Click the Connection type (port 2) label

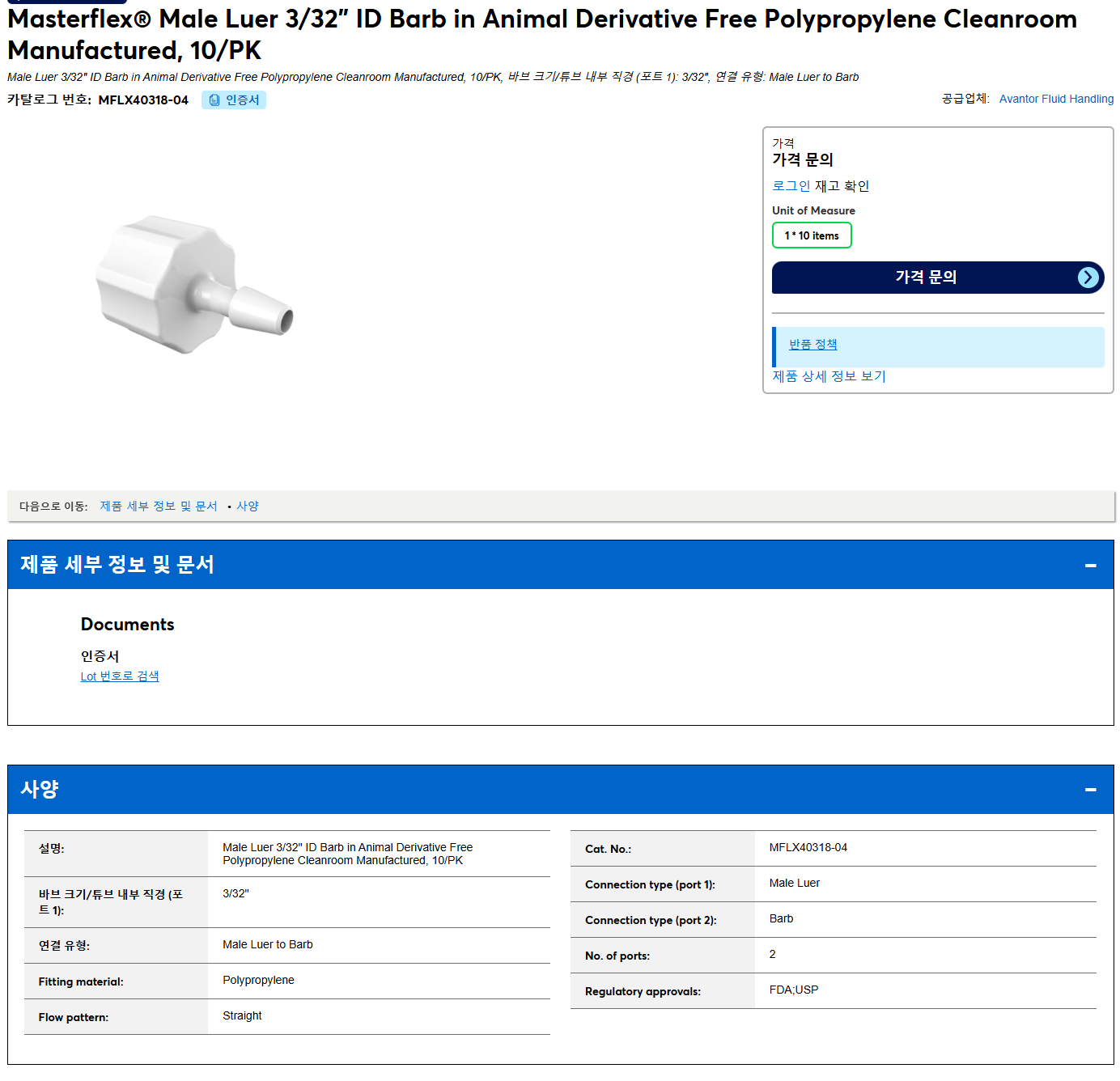pyautogui.click(x=651, y=920)
